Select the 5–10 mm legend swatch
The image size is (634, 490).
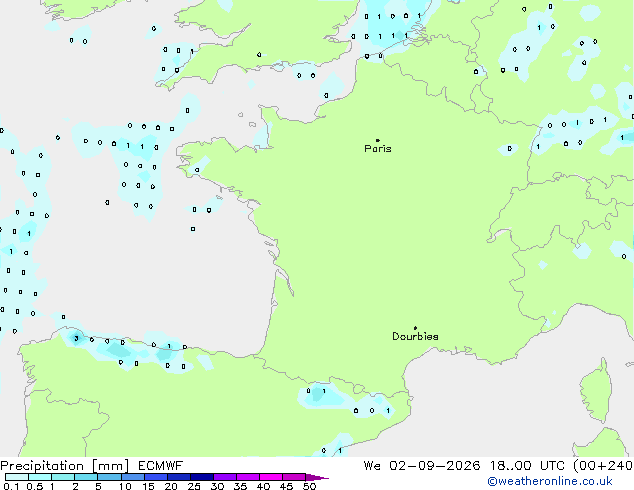(x=109, y=477)
